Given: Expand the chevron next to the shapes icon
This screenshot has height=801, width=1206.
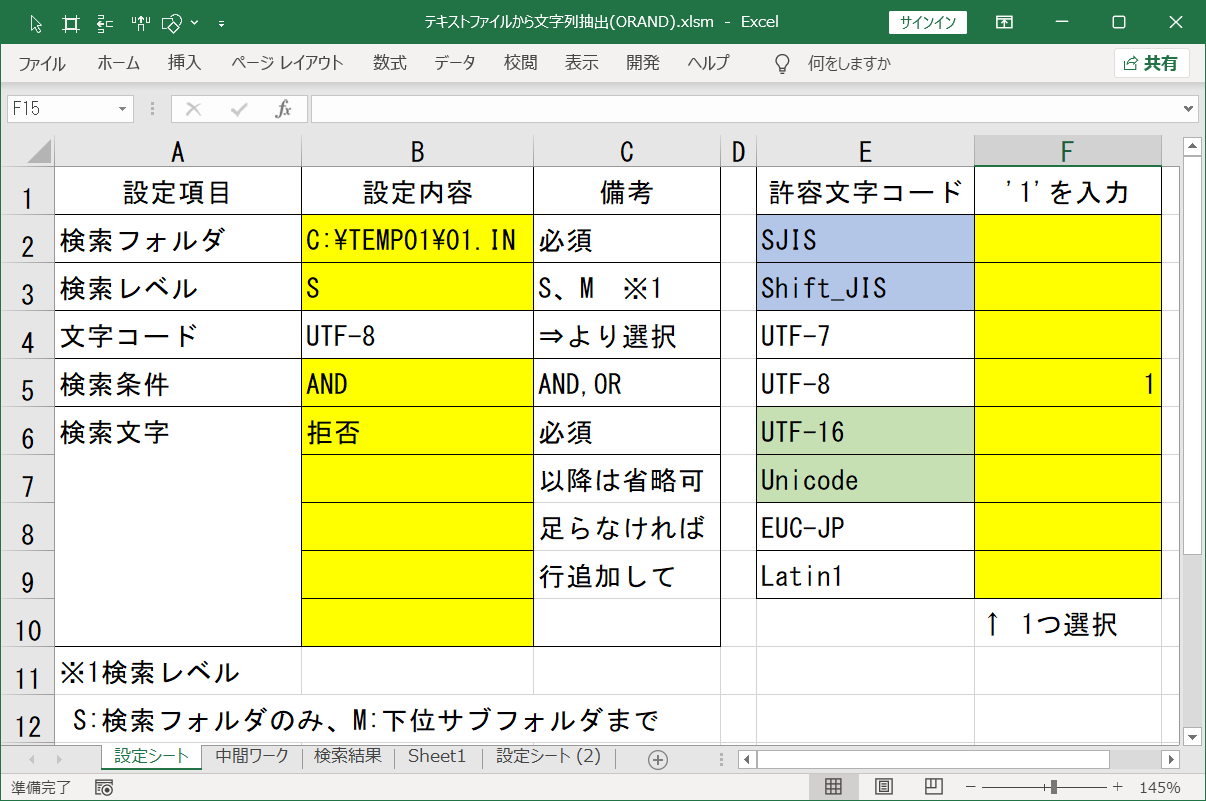Looking at the screenshot, I should click(194, 22).
